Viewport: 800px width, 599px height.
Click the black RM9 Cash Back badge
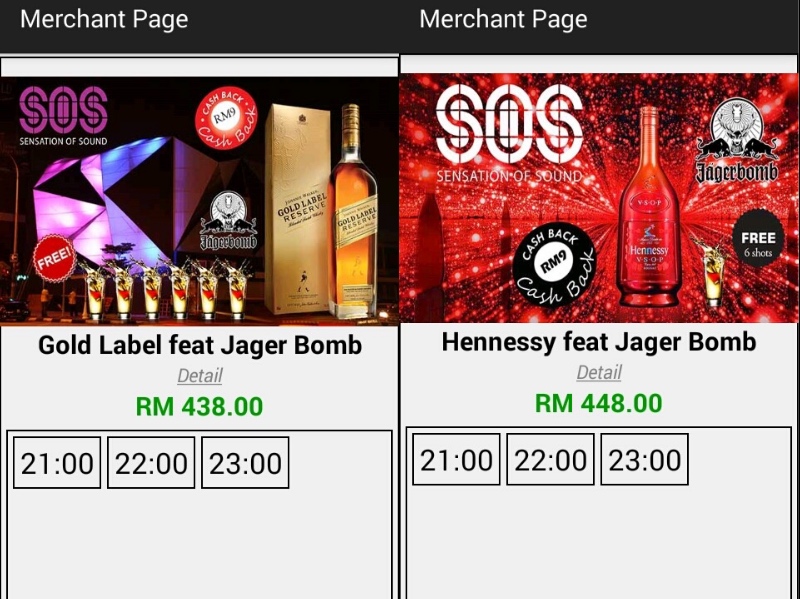coord(554,264)
